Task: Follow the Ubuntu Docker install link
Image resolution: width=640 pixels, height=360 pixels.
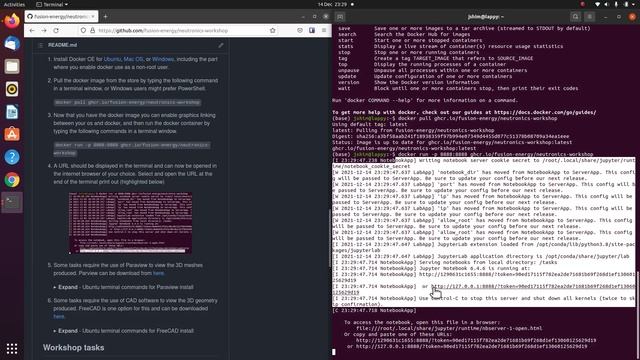Action: (112, 59)
